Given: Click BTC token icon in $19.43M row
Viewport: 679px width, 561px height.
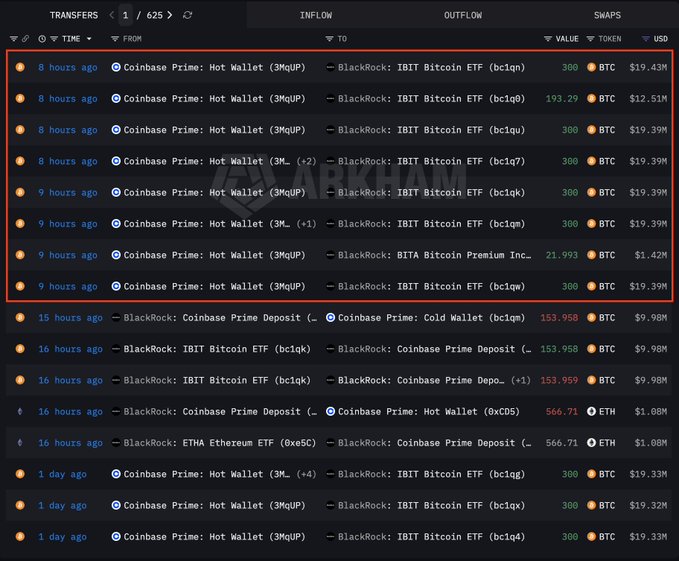Looking at the screenshot, I should pos(592,67).
